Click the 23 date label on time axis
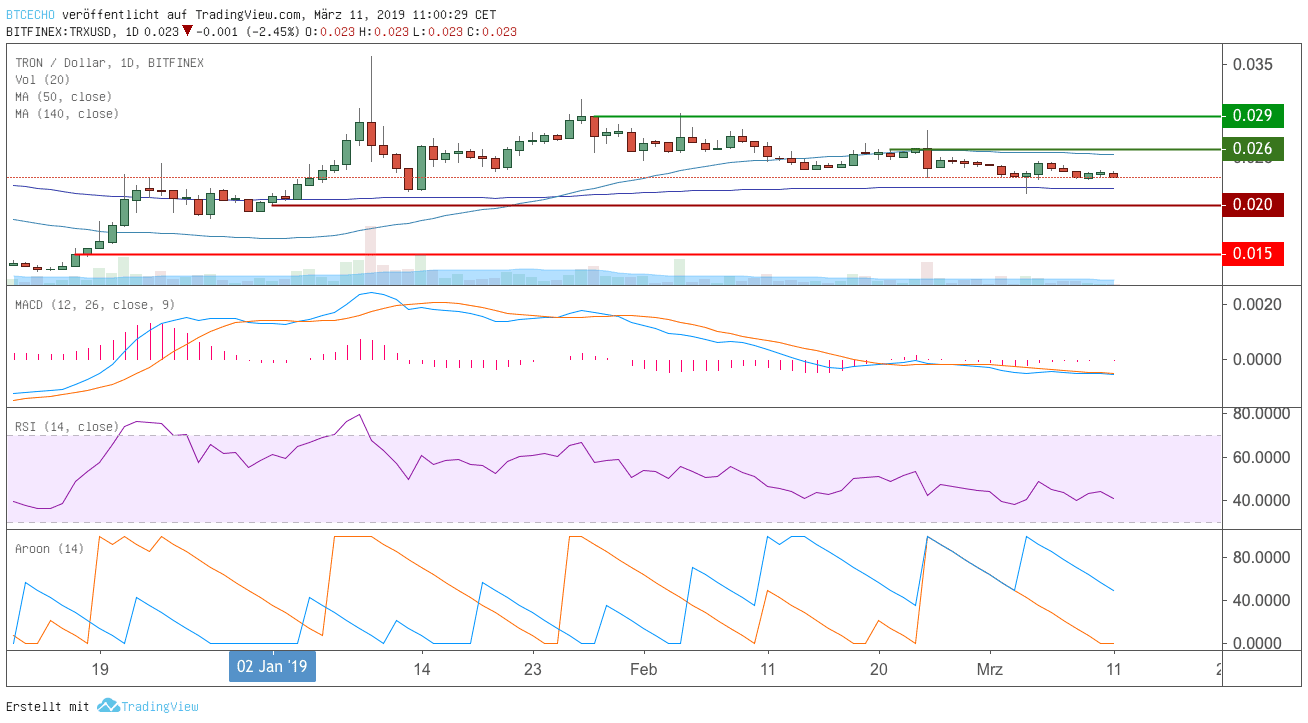The width and height of the screenshot is (1308, 723). point(532,669)
